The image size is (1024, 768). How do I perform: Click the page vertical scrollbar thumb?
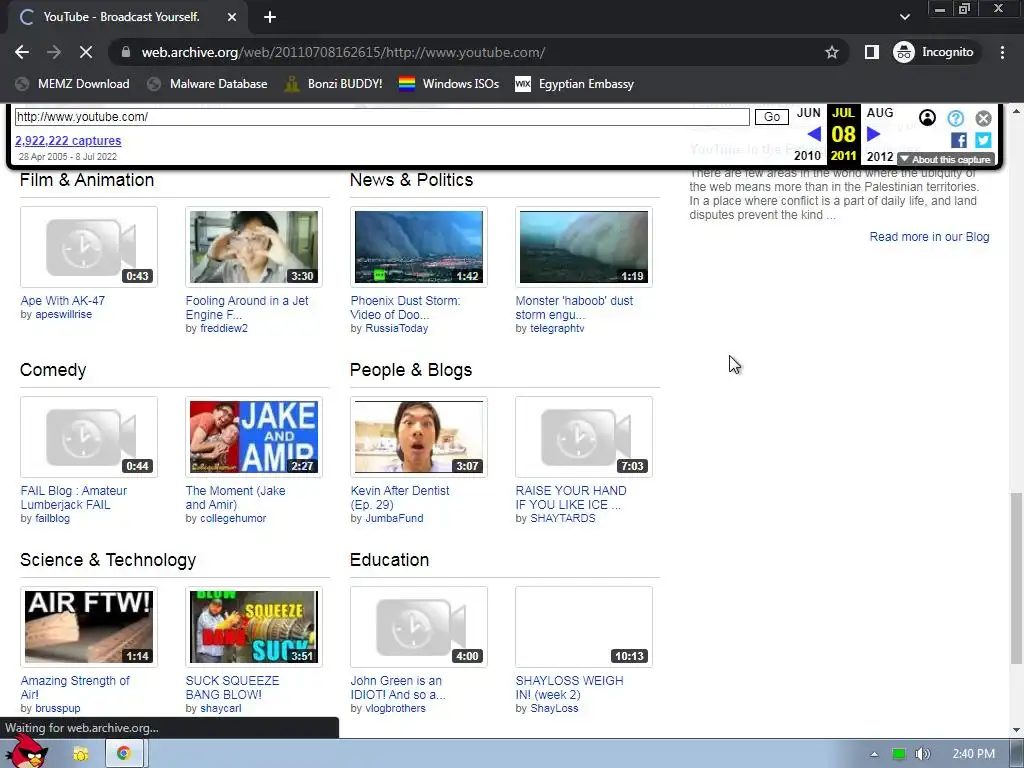point(1016,577)
